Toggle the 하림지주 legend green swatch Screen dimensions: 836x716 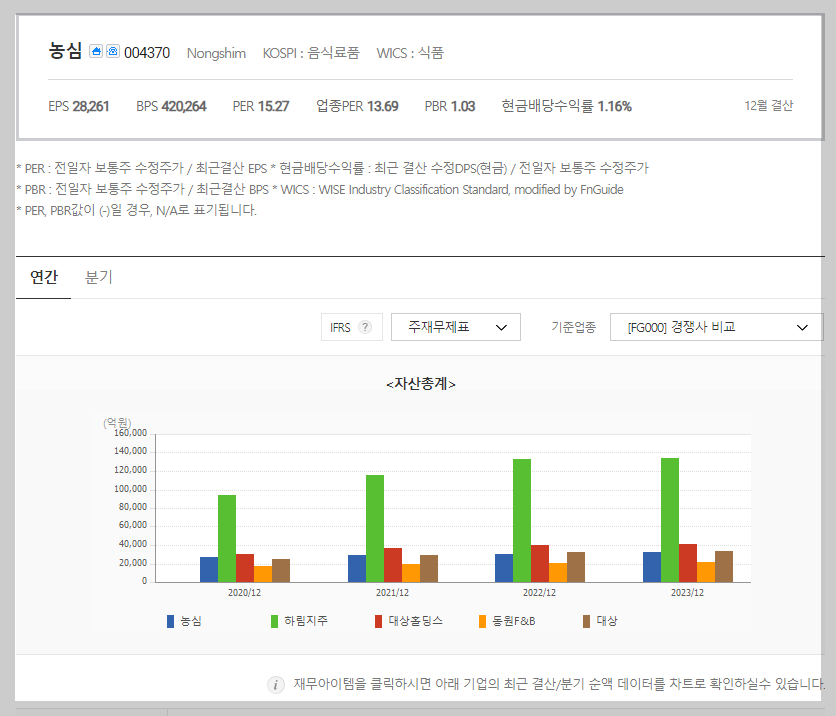point(274,621)
